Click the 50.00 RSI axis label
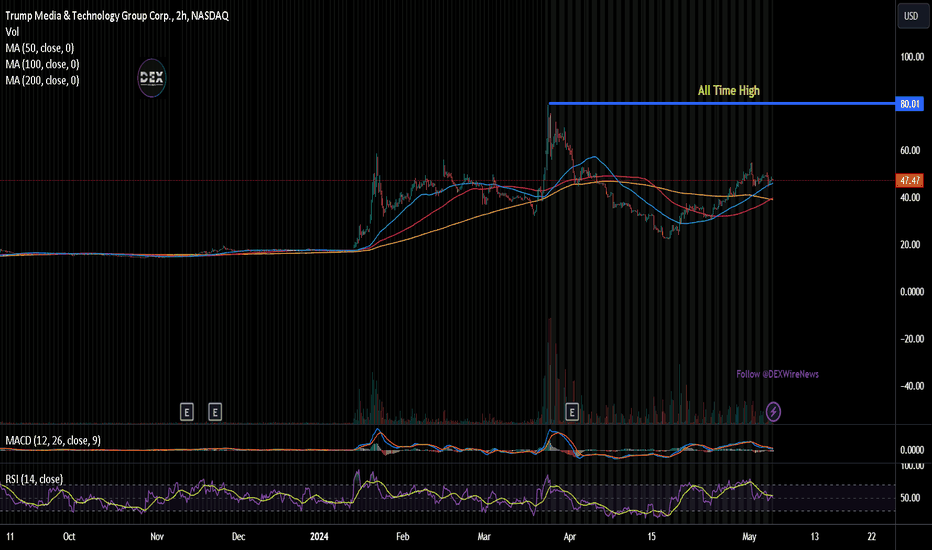Image resolution: width=932 pixels, height=550 pixels. [x=910, y=498]
